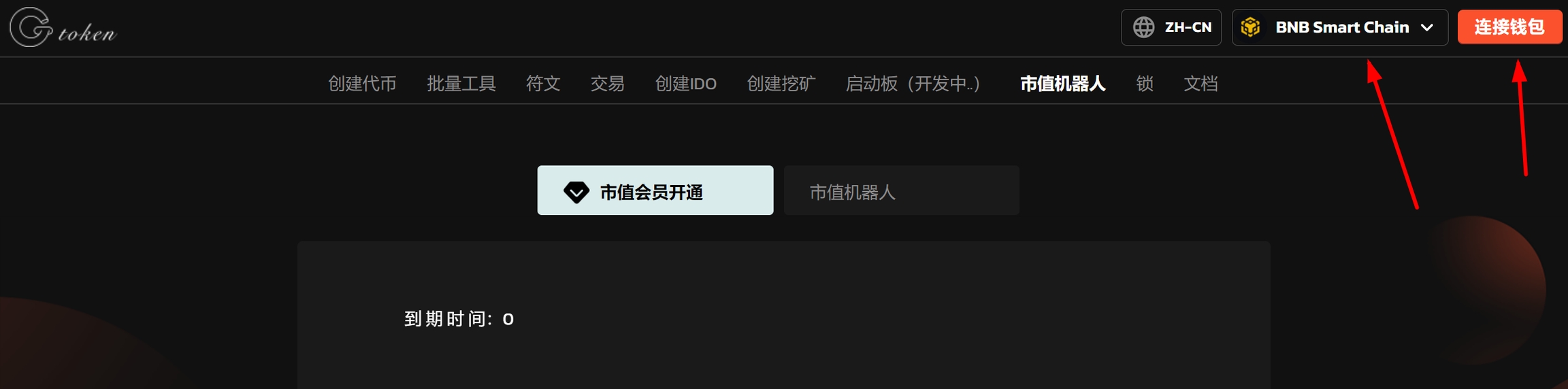
Task: Go to the 符文 page
Action: click(543, 84)
